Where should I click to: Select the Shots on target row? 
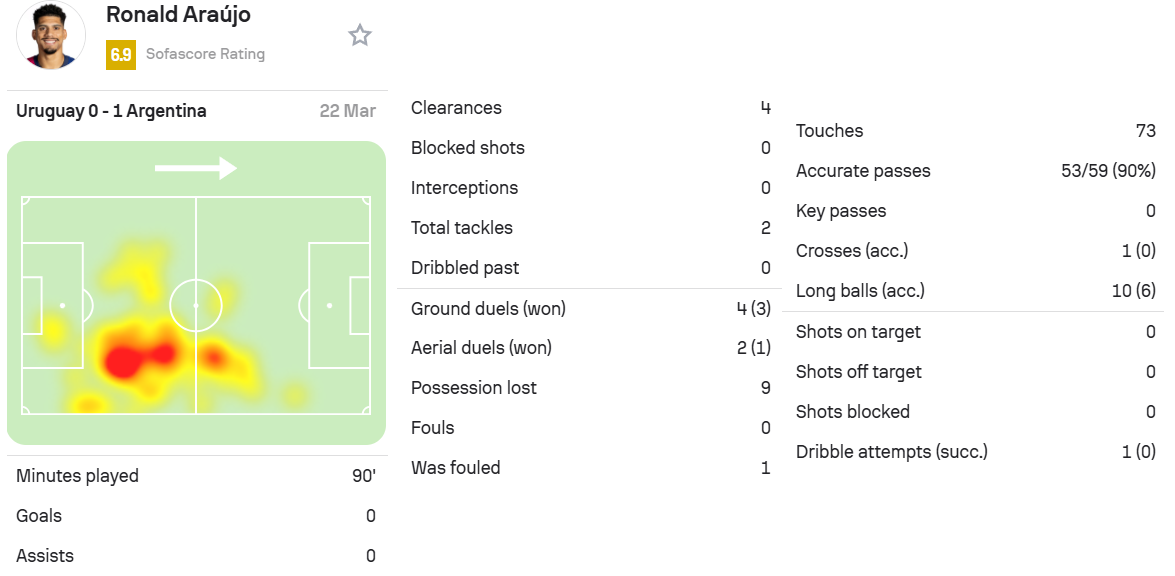[x=976, y=332]
